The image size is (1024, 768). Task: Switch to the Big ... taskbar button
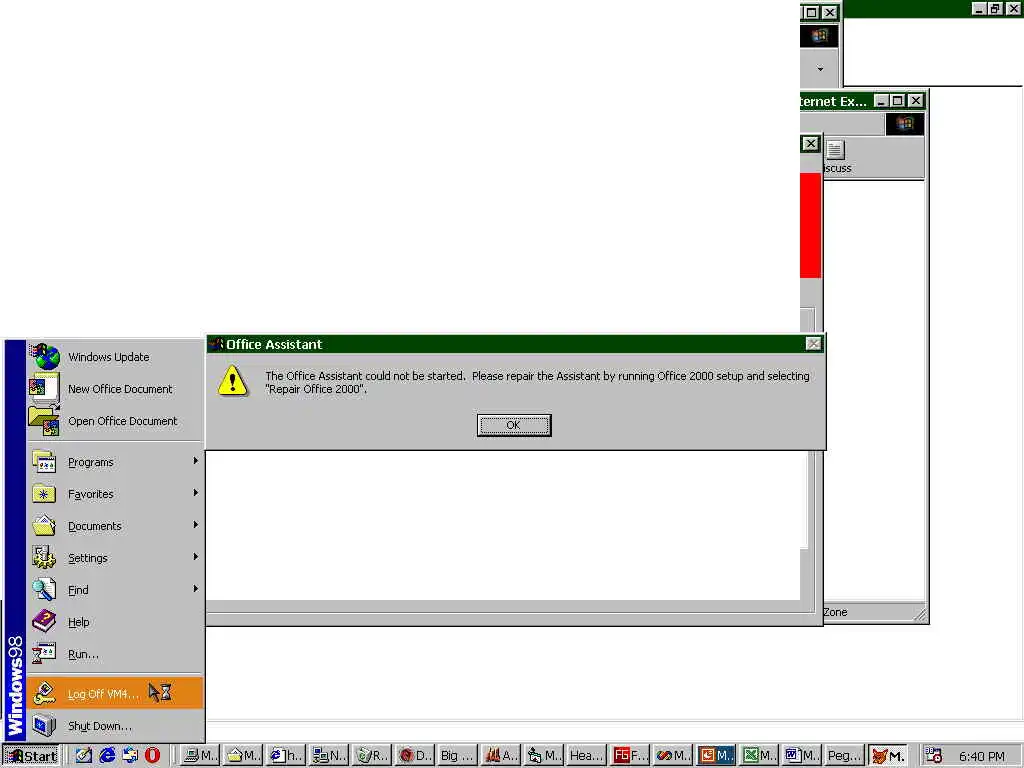pos(456,756)
